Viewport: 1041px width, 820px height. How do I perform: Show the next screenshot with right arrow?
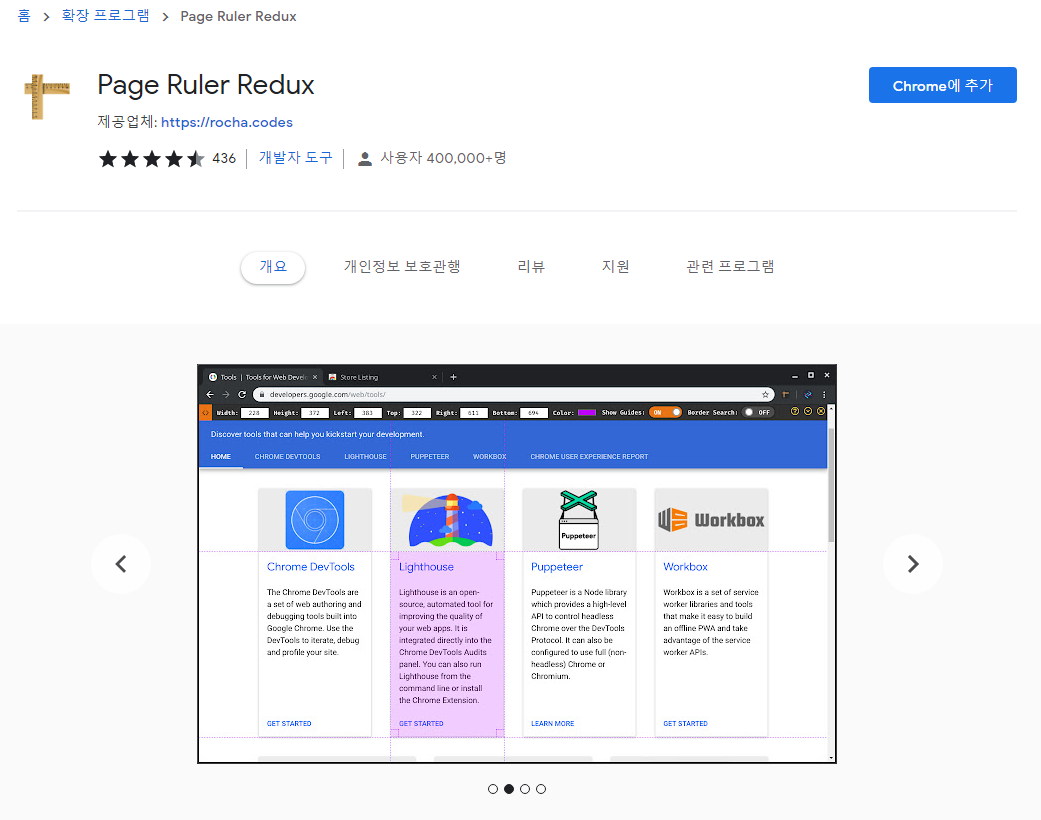click(x=913, y=564)
